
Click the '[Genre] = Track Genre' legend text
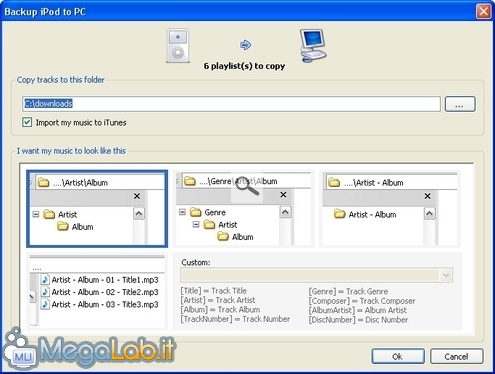coord(348,291)
